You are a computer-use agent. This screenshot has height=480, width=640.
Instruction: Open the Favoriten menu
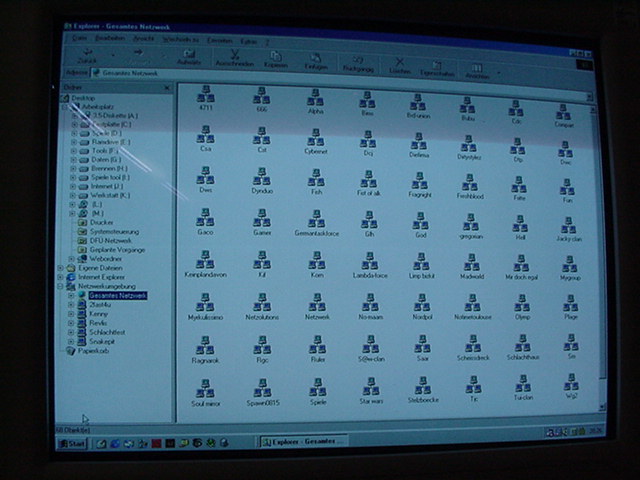pos(220,40)
